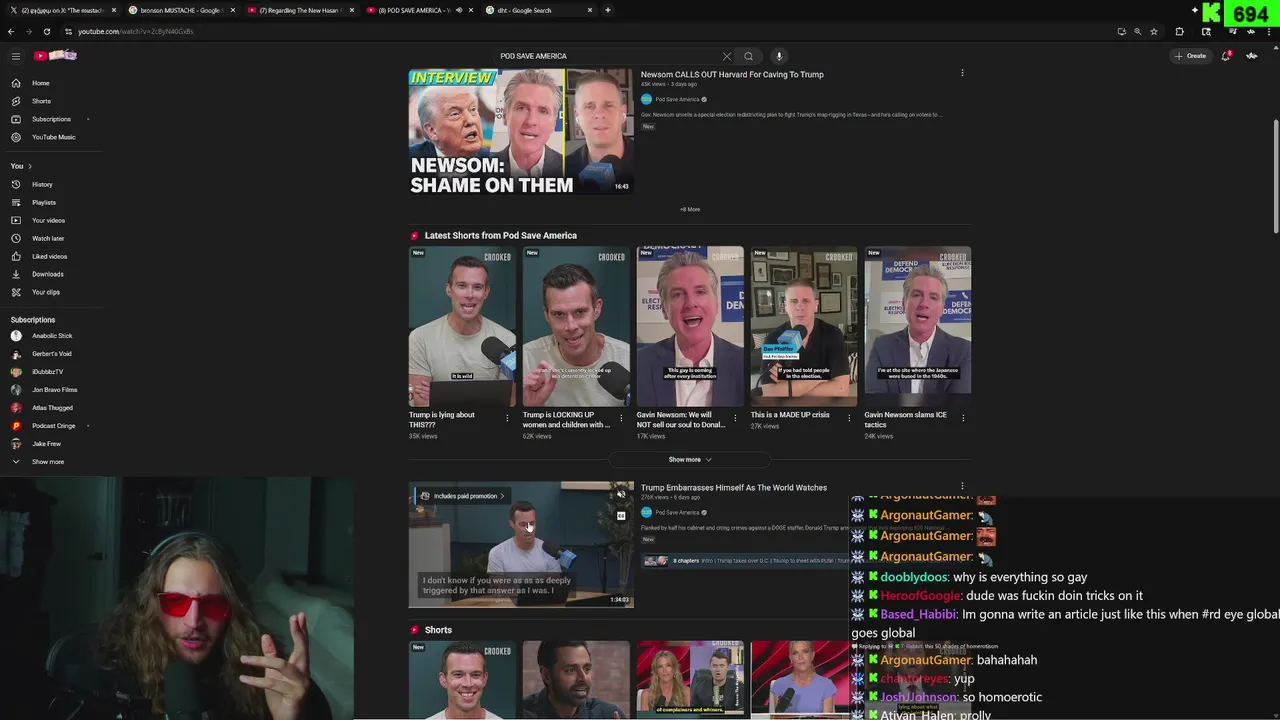Open 'Trump is lying about THIS???' short
Viewport: 1280px width, 720px height.
[x=462, y=326]
